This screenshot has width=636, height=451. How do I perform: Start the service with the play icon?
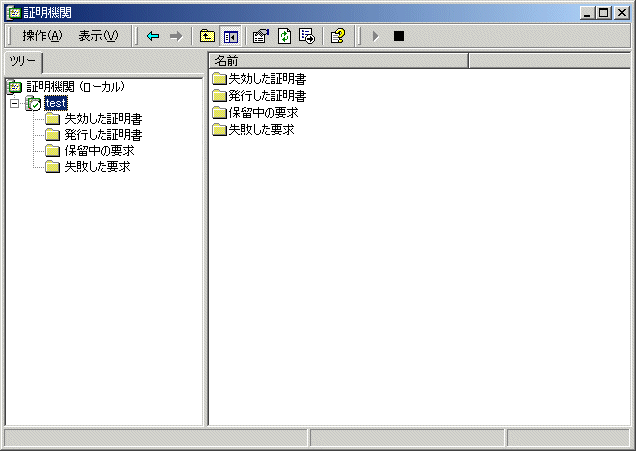pos(376,37)
